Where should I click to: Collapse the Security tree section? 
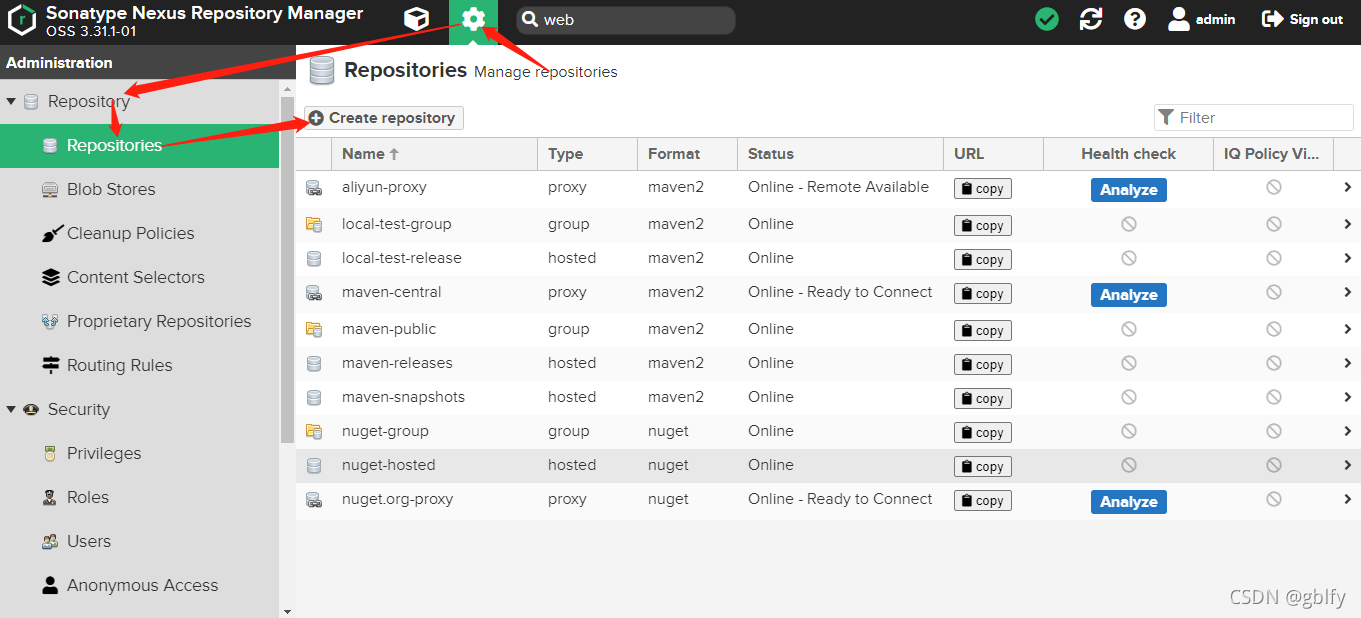coord(11,409)
